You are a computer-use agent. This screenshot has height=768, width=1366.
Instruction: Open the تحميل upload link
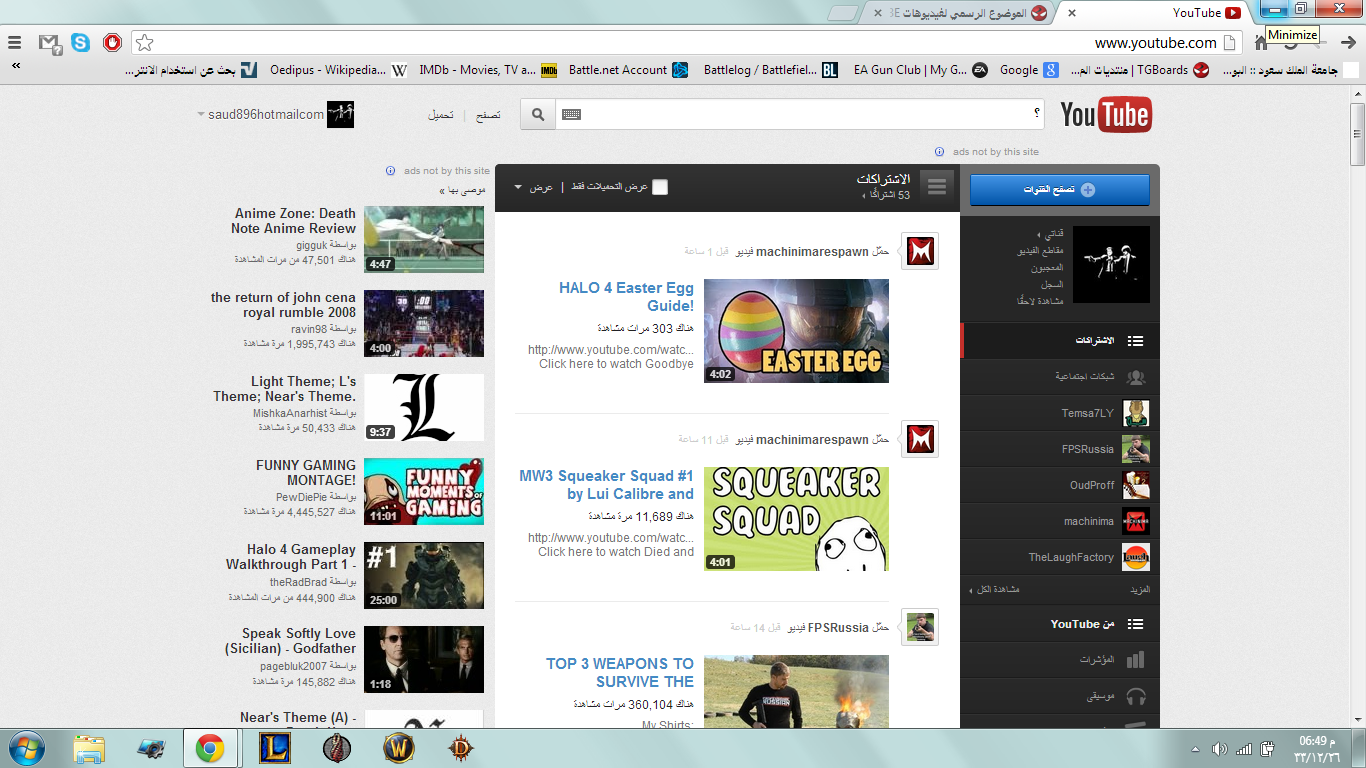[x=441, y=115]
